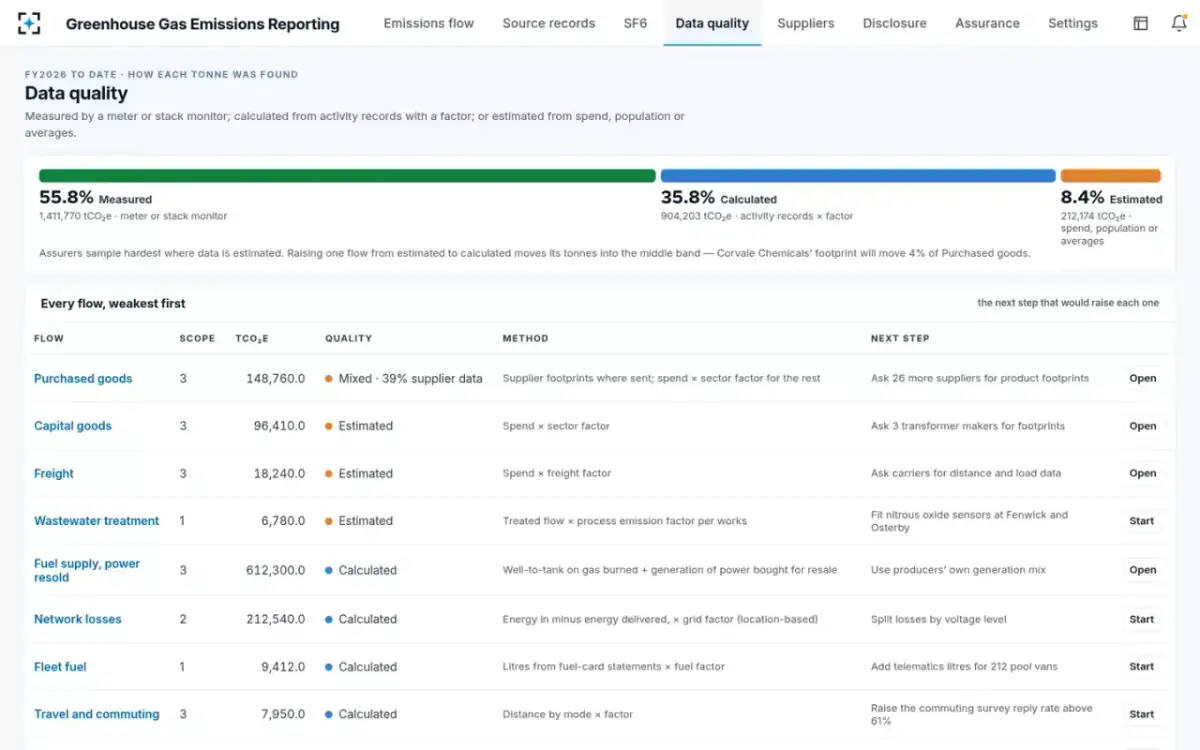Click Open for Capital goods
This screenshot has height=750, width=1200.
point(1142,426)
